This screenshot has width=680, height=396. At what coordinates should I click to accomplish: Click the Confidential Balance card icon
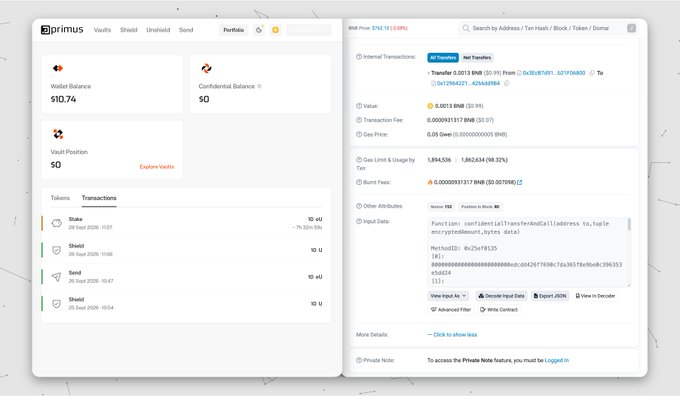pyautogui.click(x=206, y=68)
